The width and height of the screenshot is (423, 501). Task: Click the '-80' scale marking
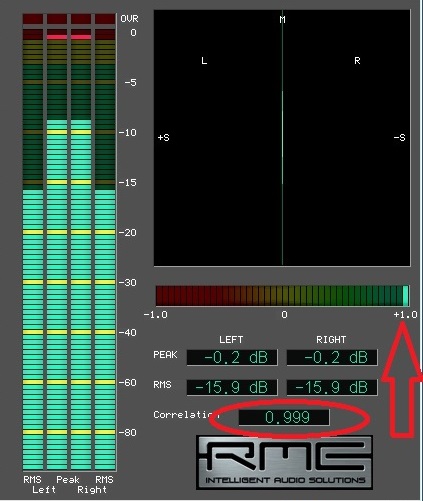pos(128,433)
